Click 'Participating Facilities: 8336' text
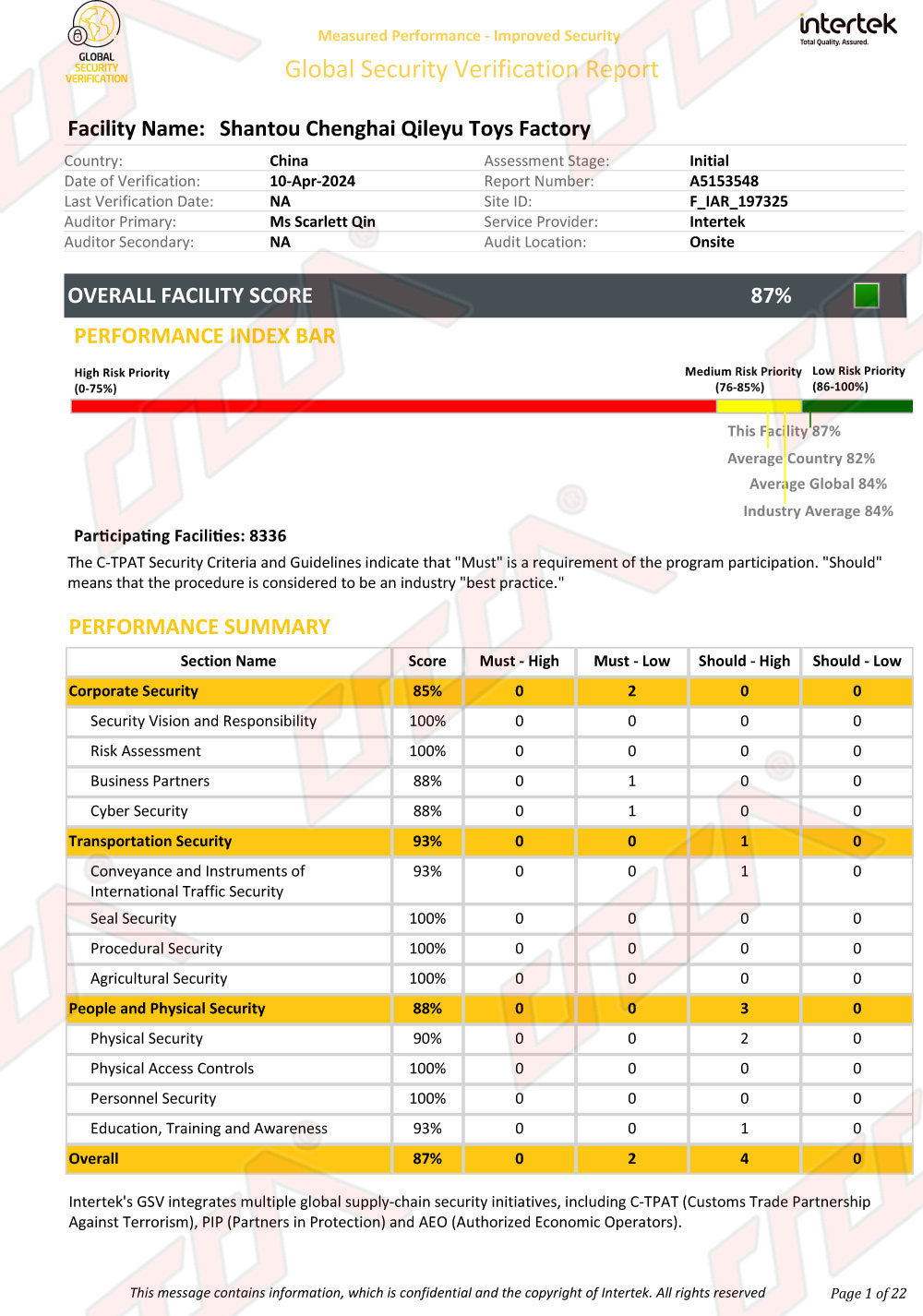The width and height of the screenshot is (923, 1316). coord(180,535)
